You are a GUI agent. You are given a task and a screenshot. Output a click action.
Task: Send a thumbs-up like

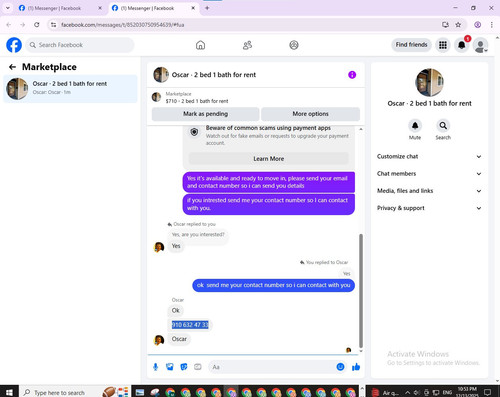[356, 367]
